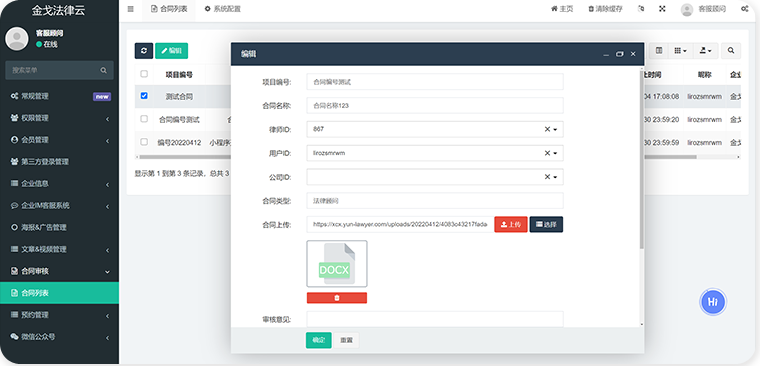Click the 审核意见 input field
Screen dimensions: 760x366
[x=435, y=319]
